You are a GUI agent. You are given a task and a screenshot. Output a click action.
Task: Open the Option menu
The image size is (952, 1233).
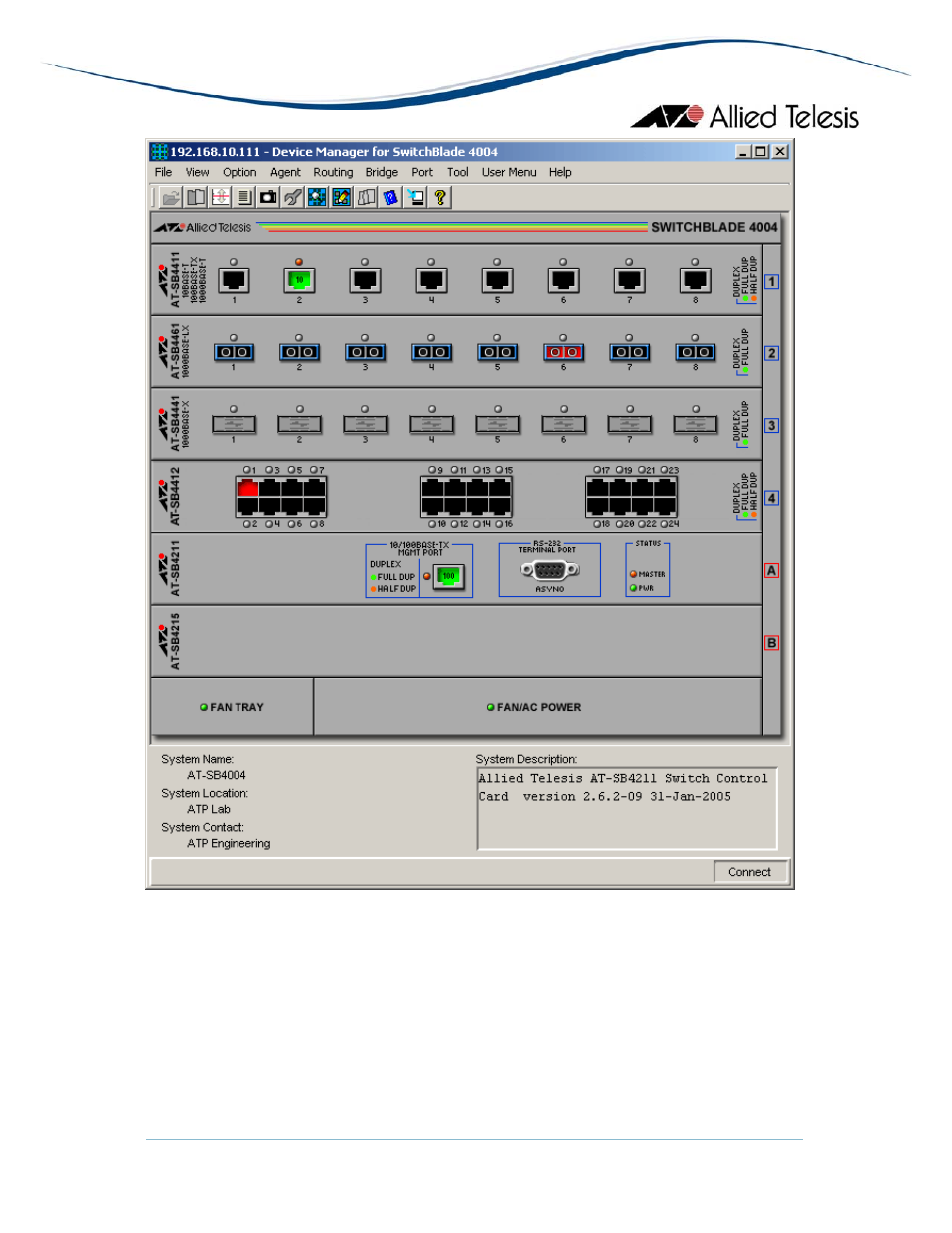pyautogui.click(x=239, y=173)
